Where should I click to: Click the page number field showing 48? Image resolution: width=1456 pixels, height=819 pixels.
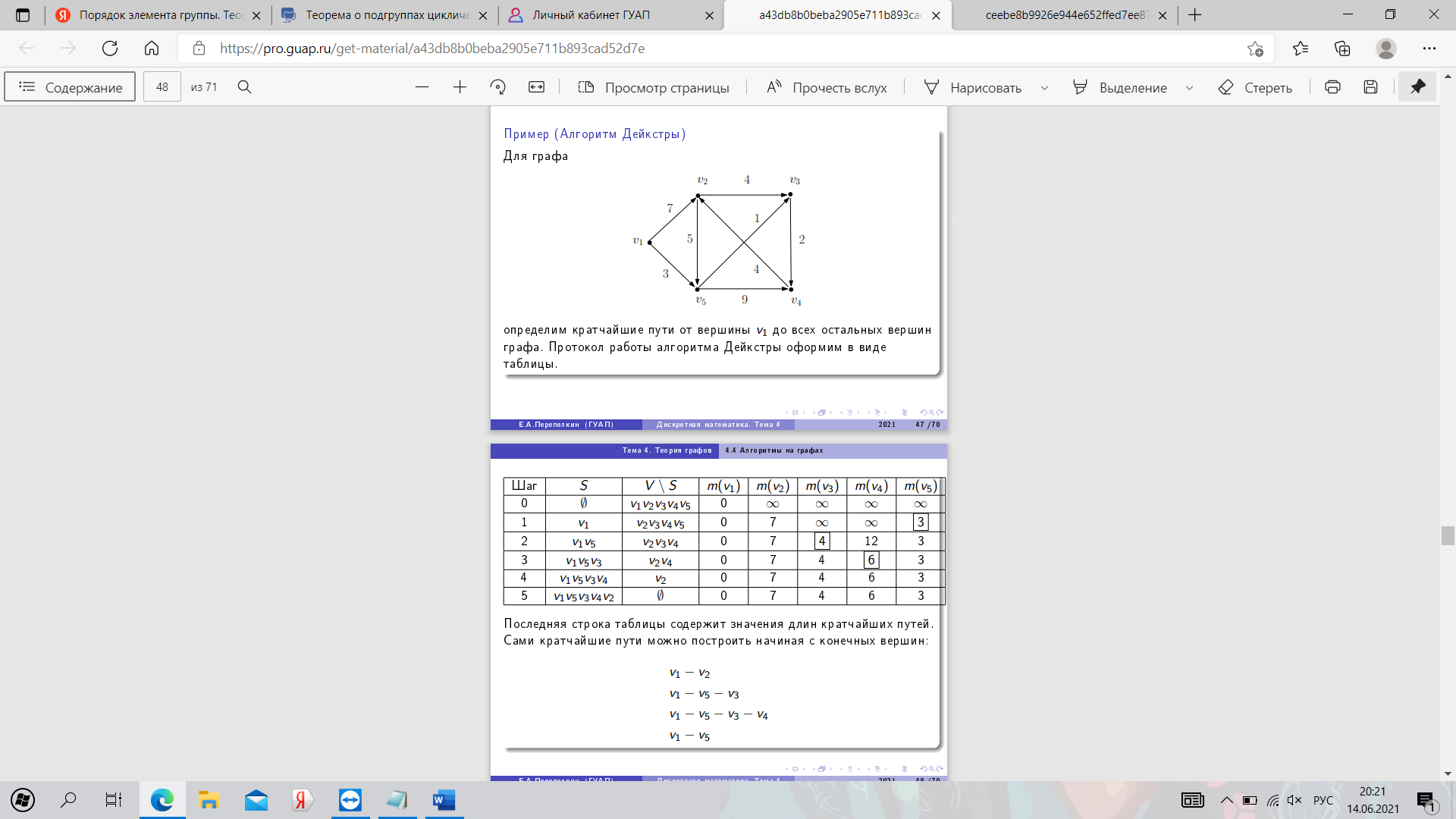[162, 87]
